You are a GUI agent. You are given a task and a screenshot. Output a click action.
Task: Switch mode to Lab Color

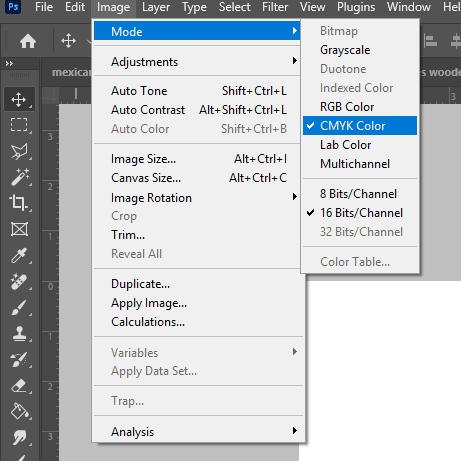point(360,145)
